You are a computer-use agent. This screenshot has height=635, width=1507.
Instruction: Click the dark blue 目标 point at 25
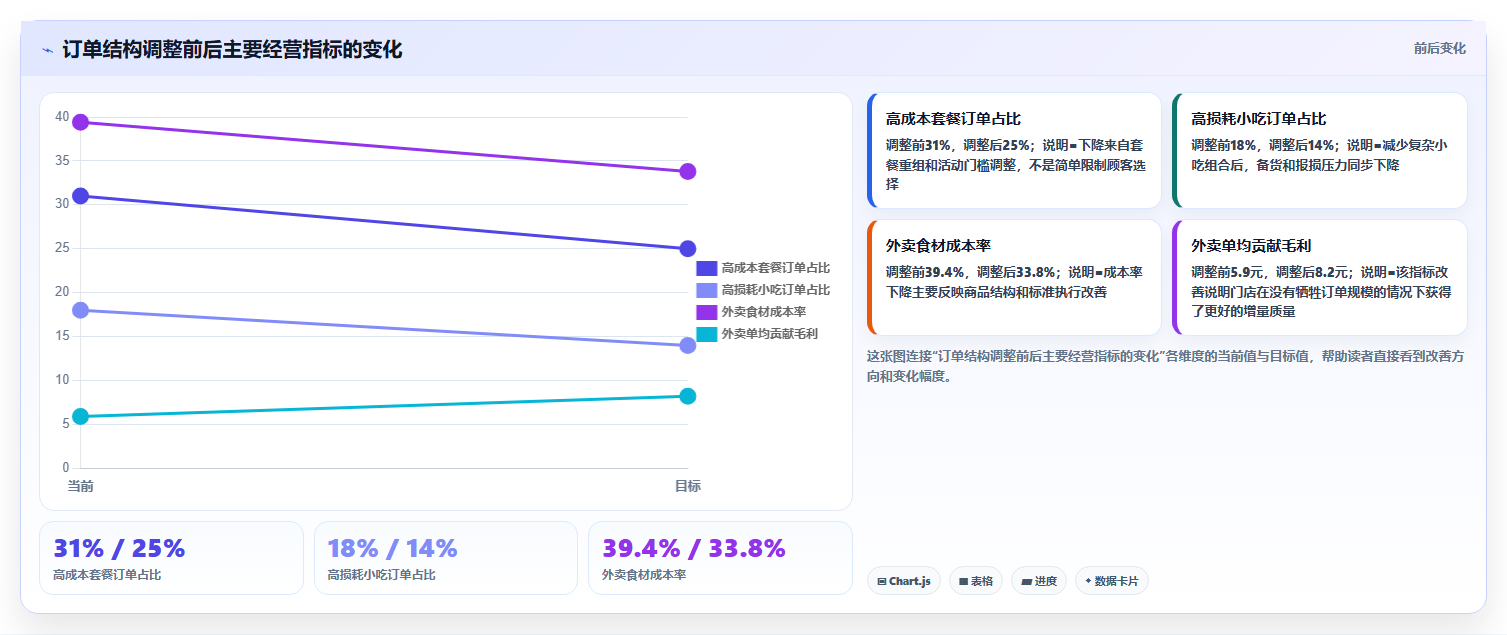point(688,249)
